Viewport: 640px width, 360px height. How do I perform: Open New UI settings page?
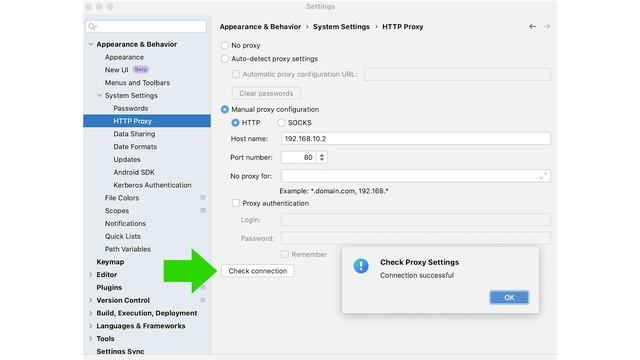click(x=116, y=70)
